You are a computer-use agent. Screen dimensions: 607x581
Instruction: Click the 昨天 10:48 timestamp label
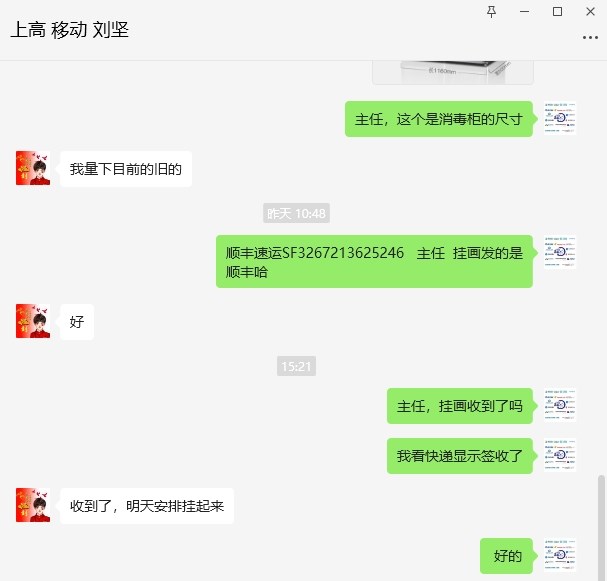pos(296,213)
